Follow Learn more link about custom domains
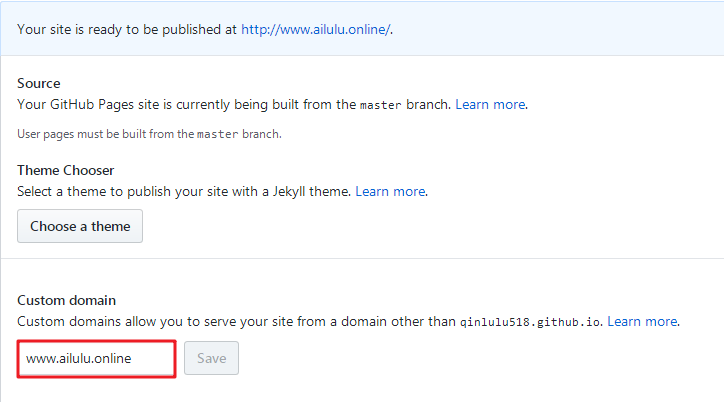The width and height of the screenshot is (724, 402). (x=642, y=321)
